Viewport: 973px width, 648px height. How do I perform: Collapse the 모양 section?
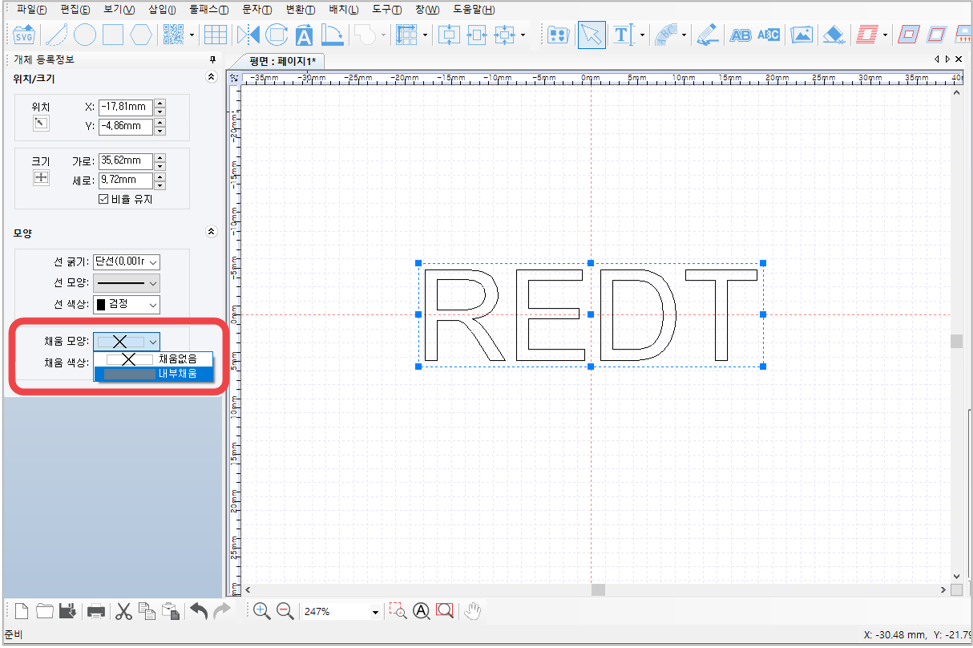pyautogui.click(x=211, y=232)
